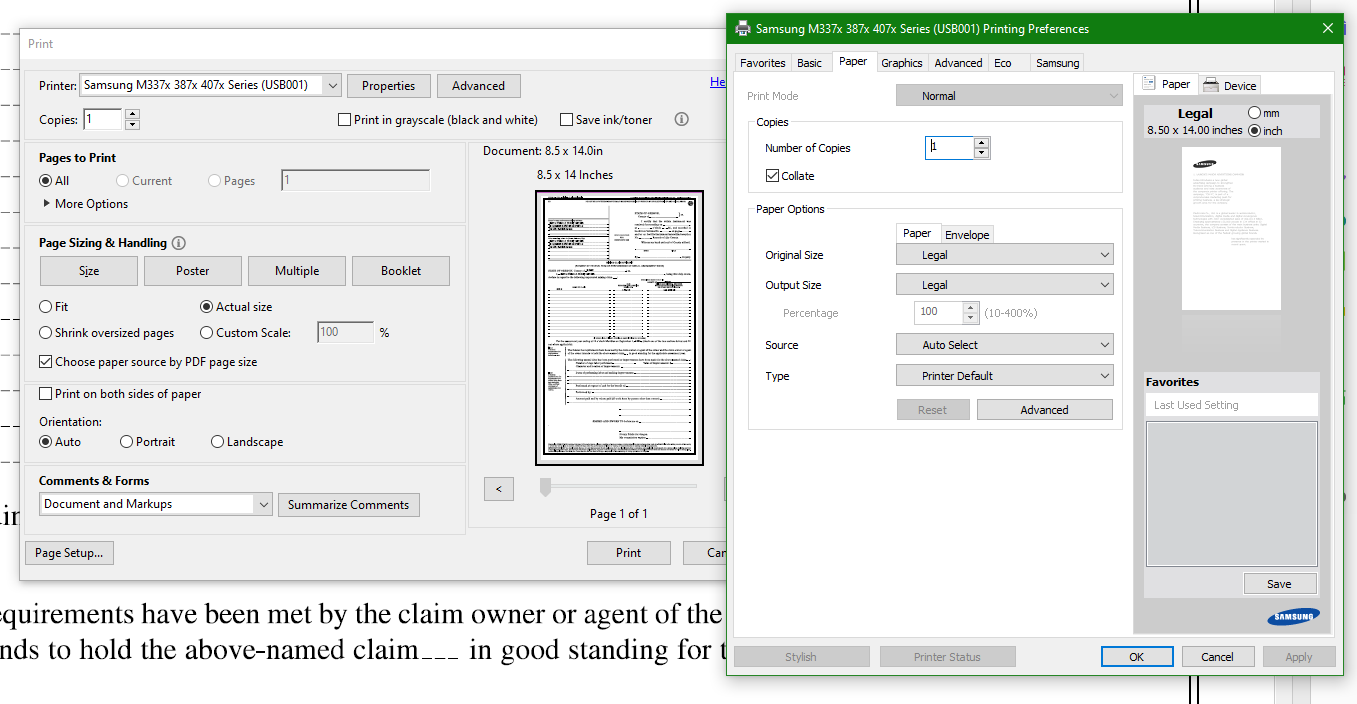Uncheck the Collate checkbox
The image size is (1357, 704).
click(x=772, y=176)
